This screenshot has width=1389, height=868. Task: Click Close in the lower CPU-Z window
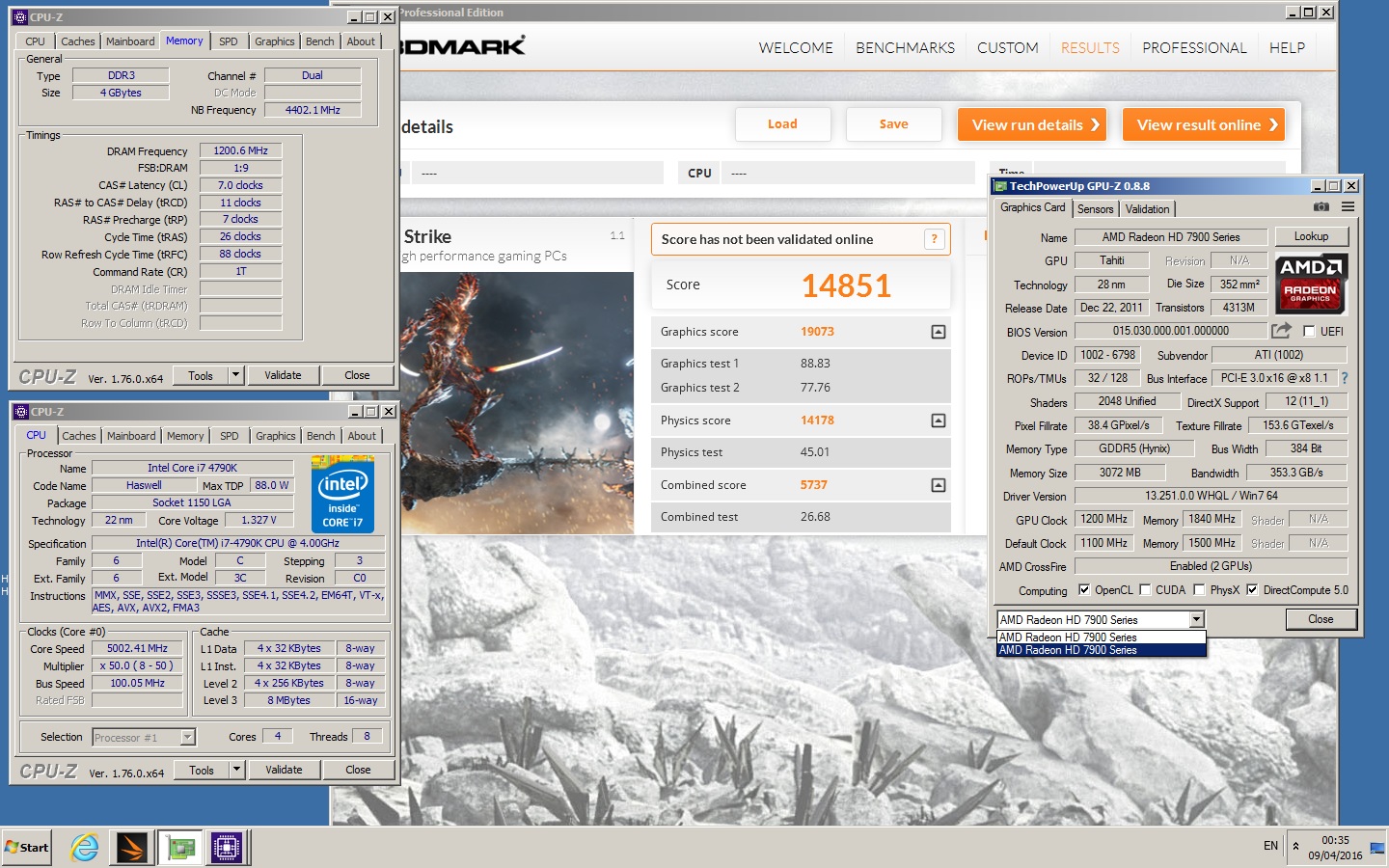(x=358, y=770)
